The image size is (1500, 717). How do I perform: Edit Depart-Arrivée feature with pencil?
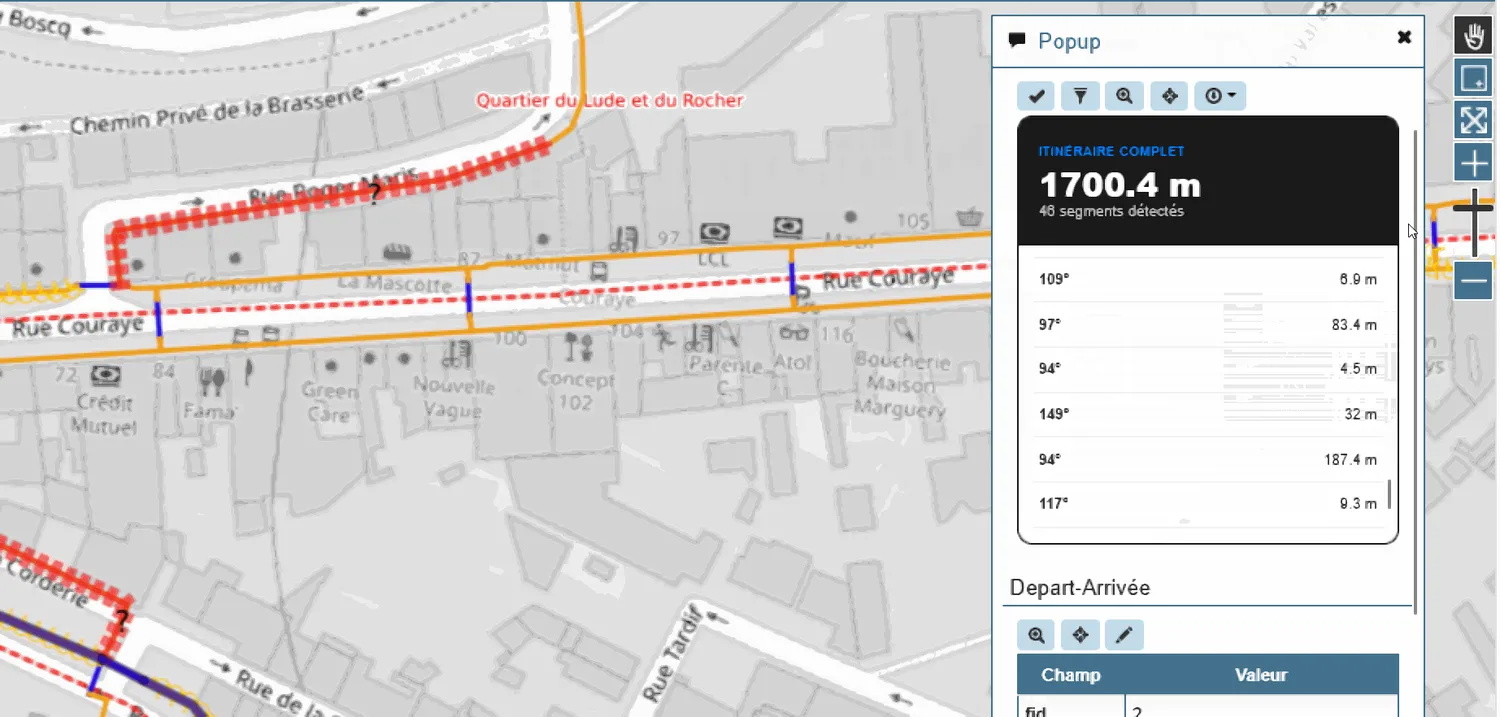click(x=1124, y=634)
